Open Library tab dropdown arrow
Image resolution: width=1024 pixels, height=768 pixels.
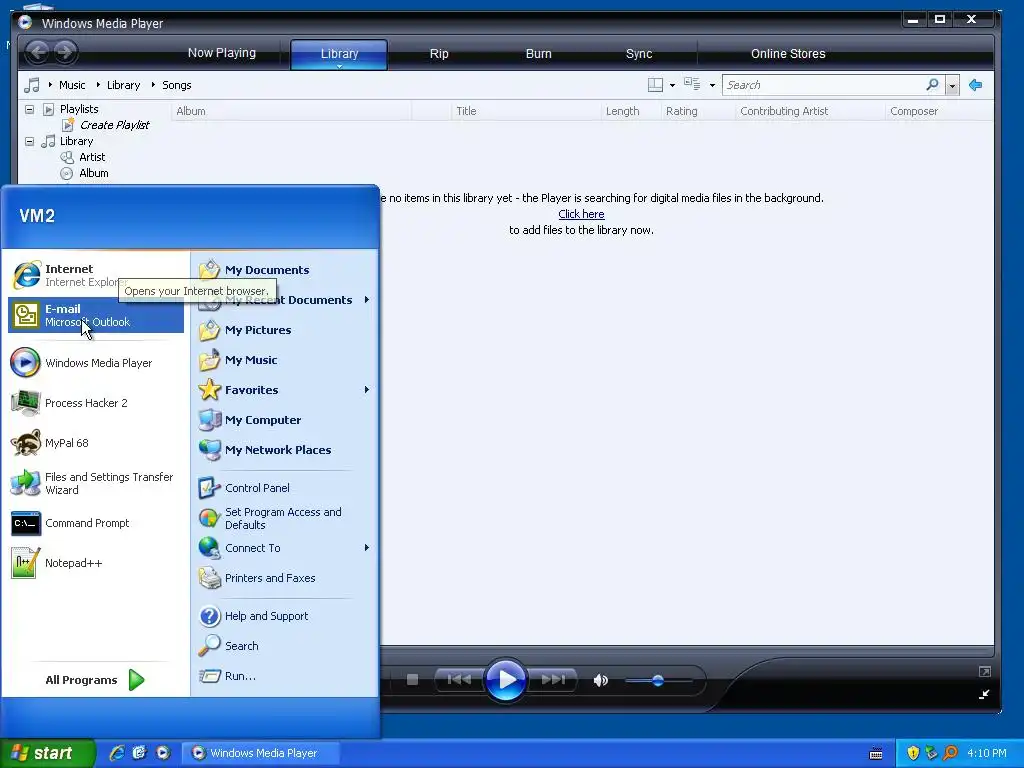[x=340, y=66]
